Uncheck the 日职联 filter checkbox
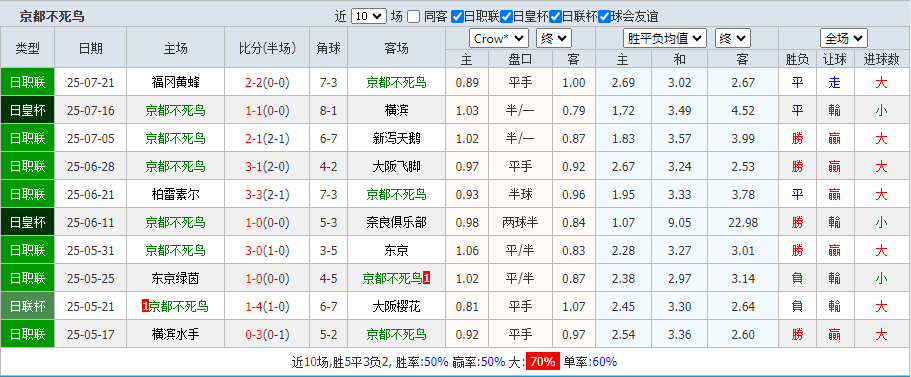Image resolution: width=911 pixels, height=377 pixels. coord(457,16)
